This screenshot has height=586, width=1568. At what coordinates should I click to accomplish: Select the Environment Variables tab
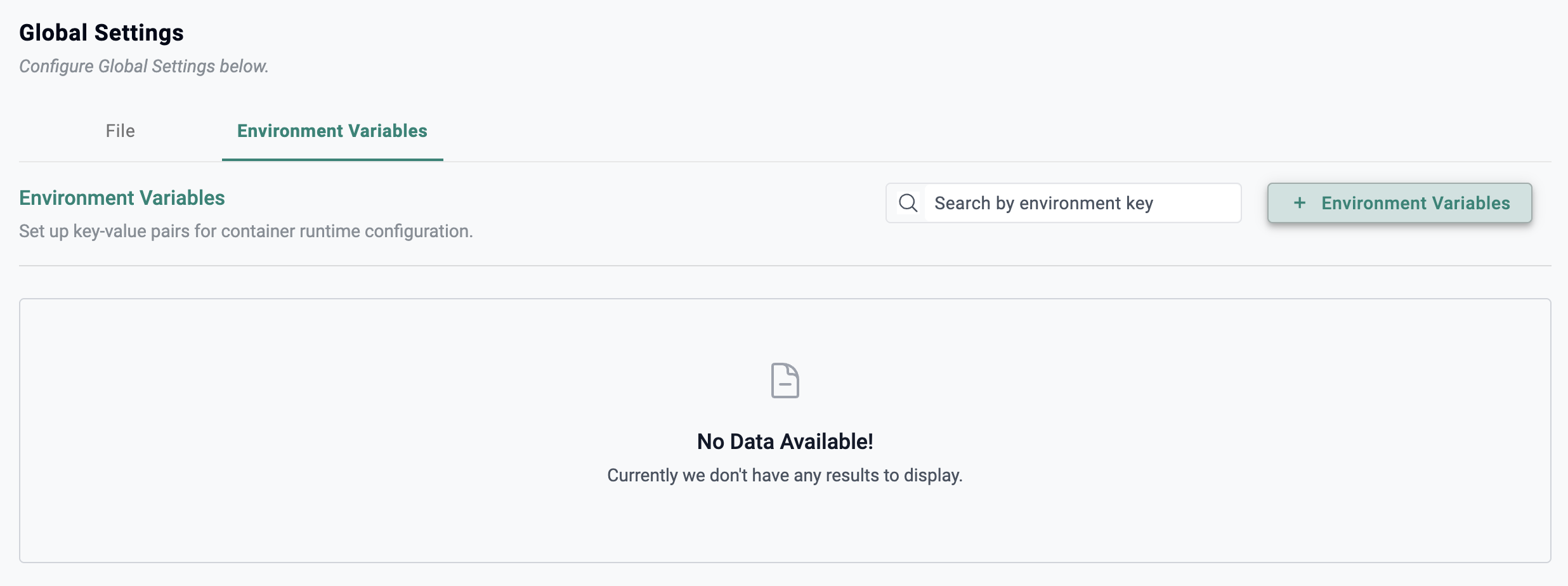[332, 131]
